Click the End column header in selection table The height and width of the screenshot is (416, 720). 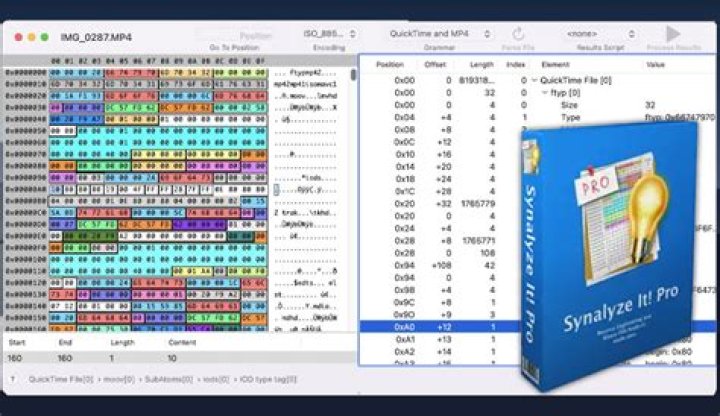point(65,343)
